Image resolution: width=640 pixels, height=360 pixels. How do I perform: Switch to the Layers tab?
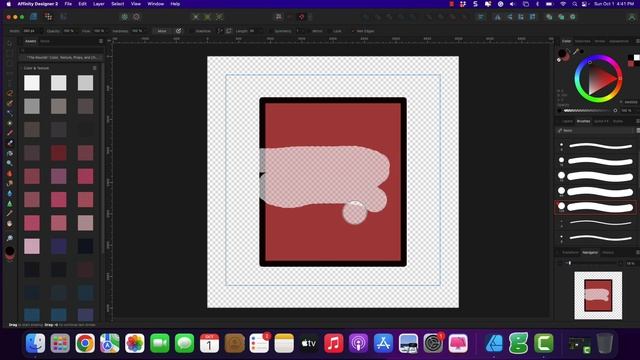pyautogui.click(x=567, y=121)
